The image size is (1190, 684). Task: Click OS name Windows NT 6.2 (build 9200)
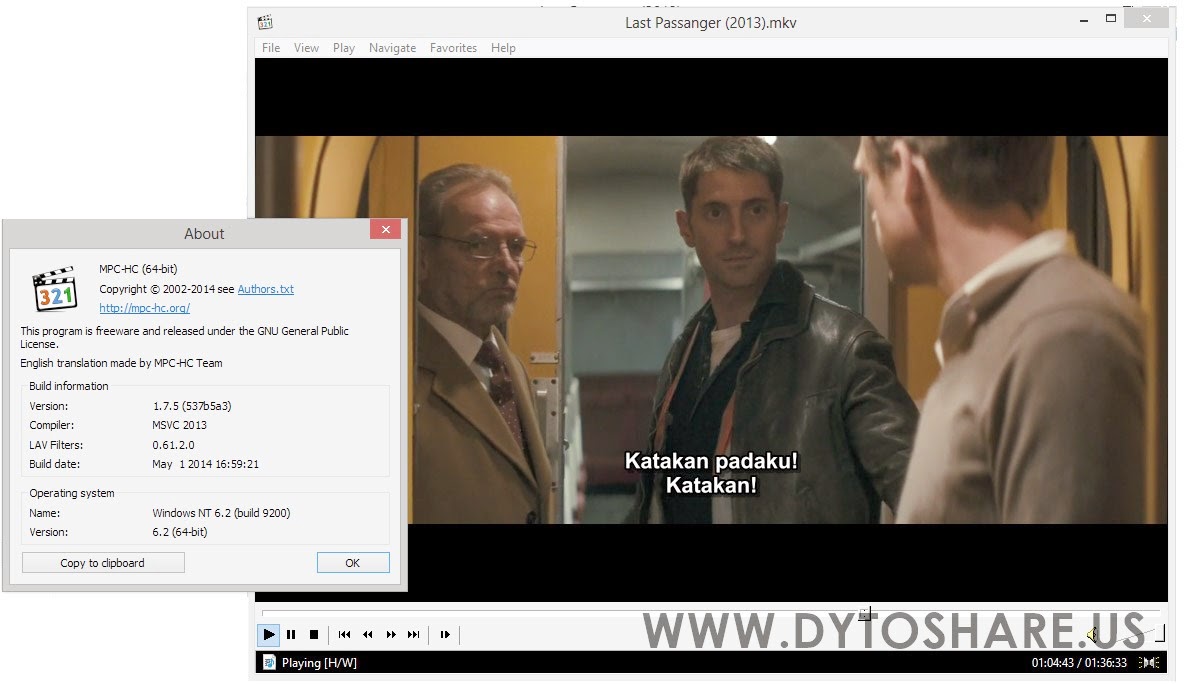[221, 513]
